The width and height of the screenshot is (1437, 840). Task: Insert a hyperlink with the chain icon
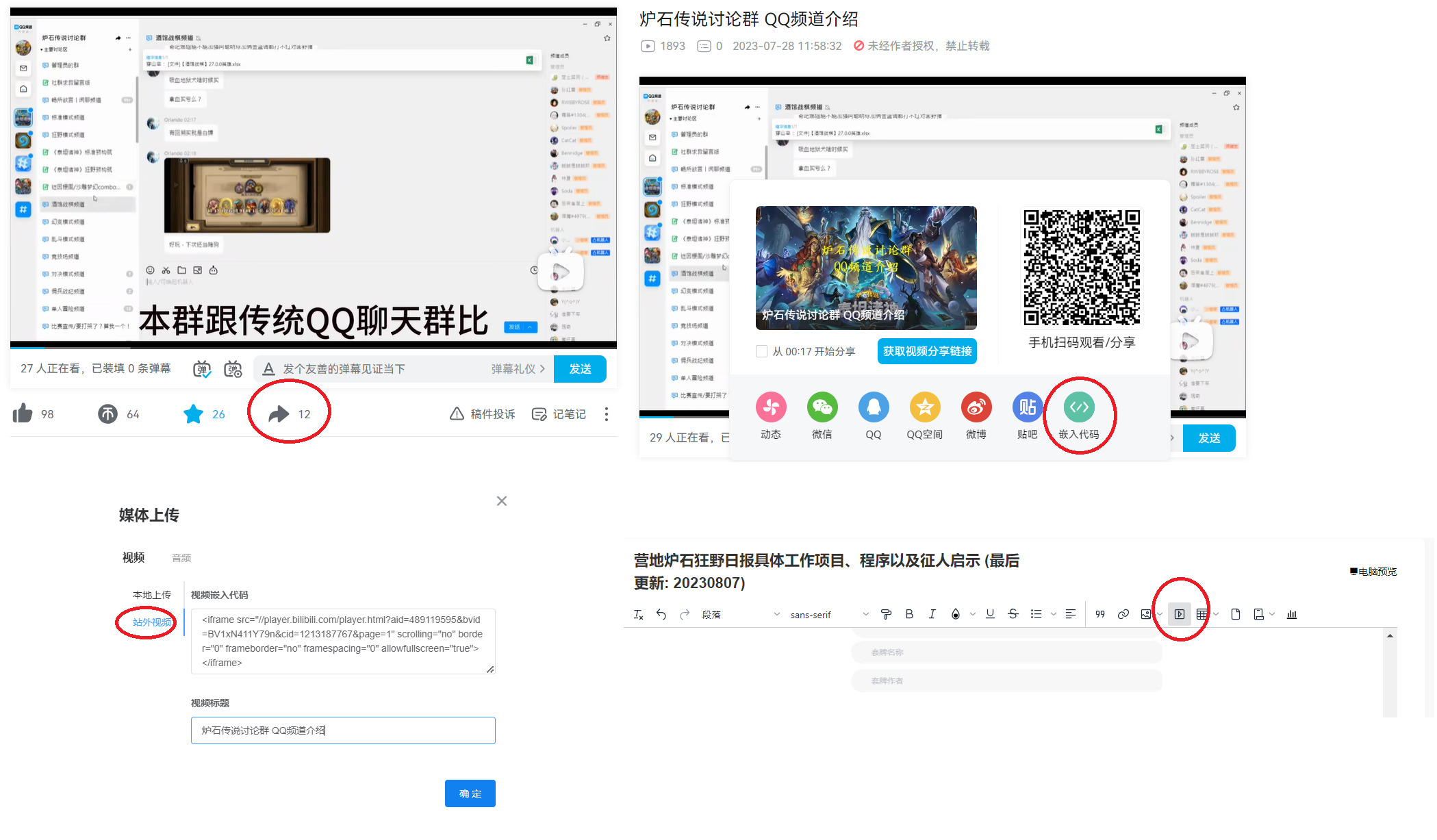pyautogui.click(x=1123, y=615)
